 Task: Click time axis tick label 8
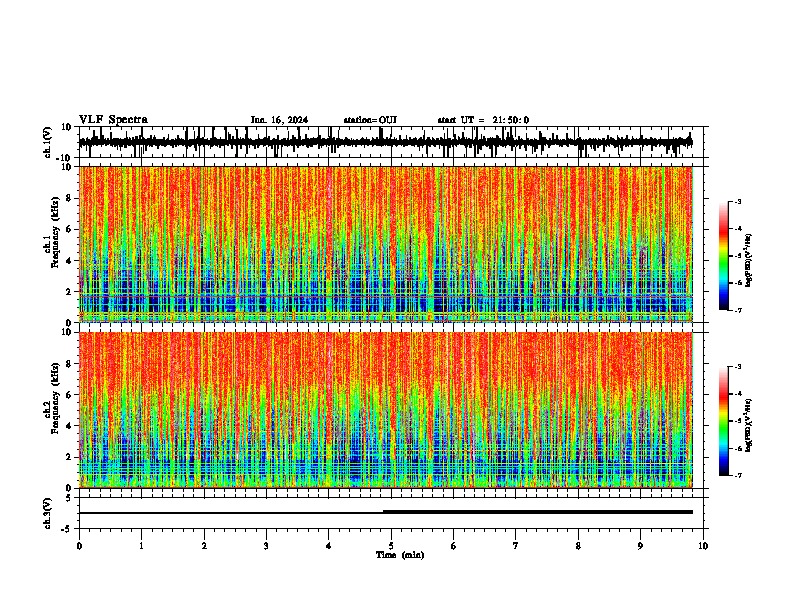(578, 546)
